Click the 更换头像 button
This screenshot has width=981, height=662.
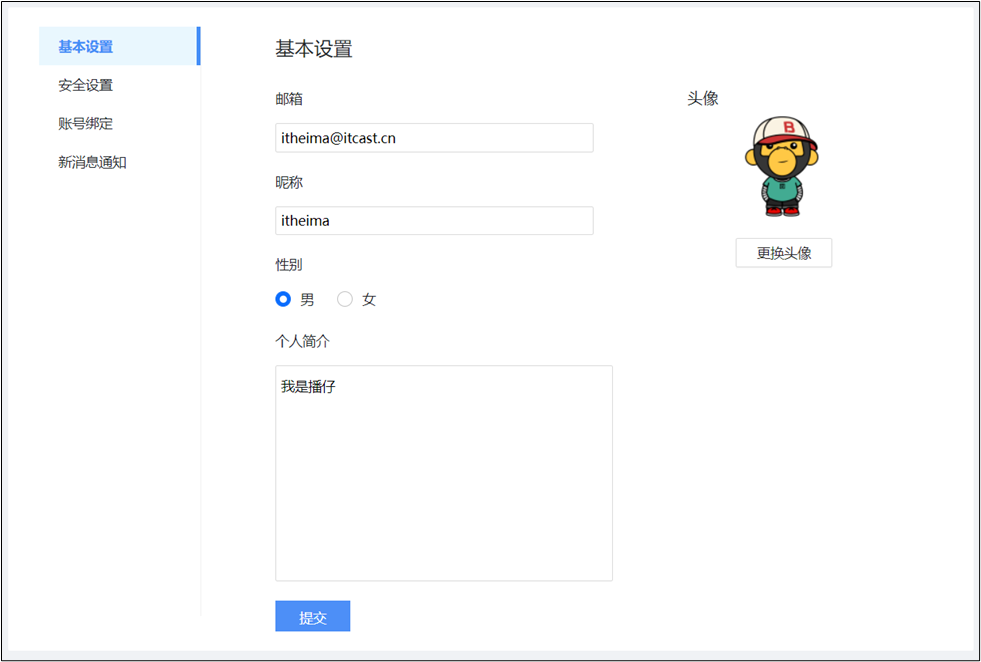click(783, 253)
